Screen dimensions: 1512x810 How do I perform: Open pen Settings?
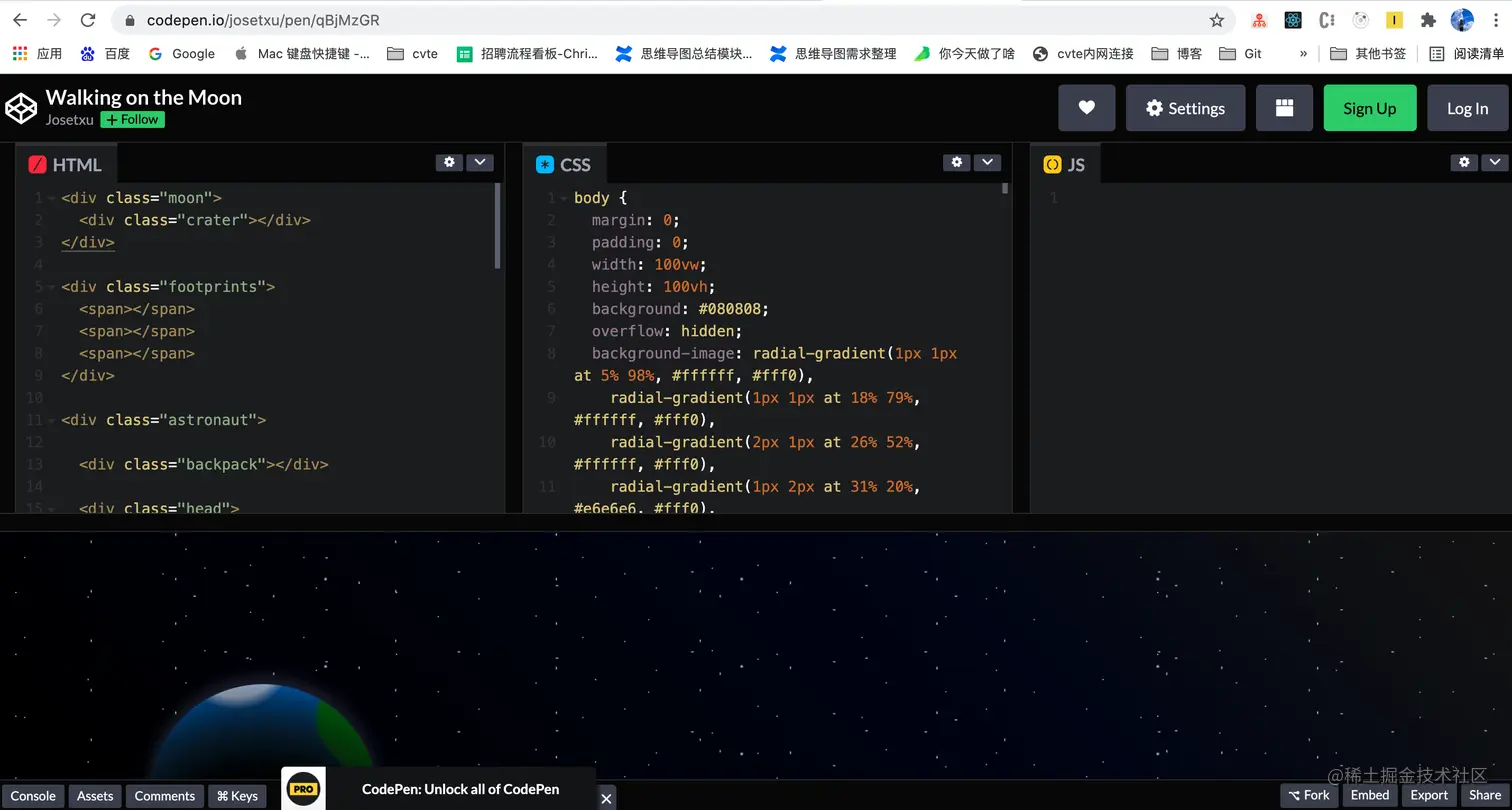pyautogui.click(x=1185, y=108)
